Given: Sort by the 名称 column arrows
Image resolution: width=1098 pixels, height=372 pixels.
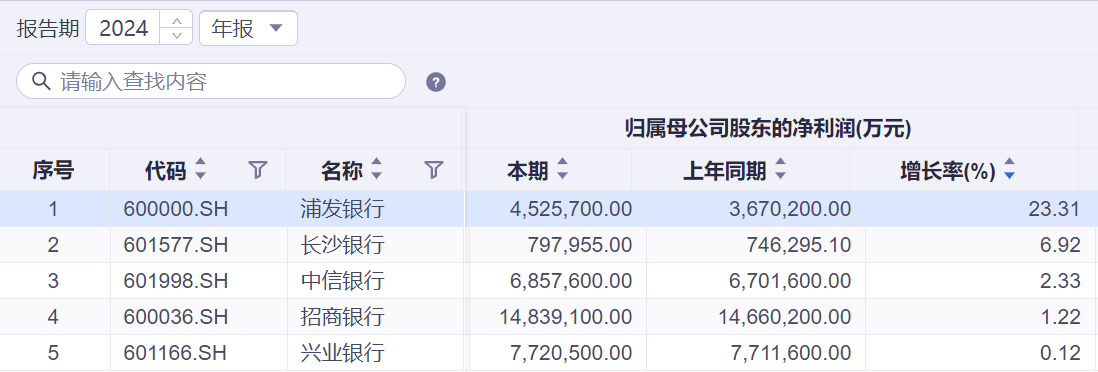Looking at the screenshot, I should pos(377,169).
